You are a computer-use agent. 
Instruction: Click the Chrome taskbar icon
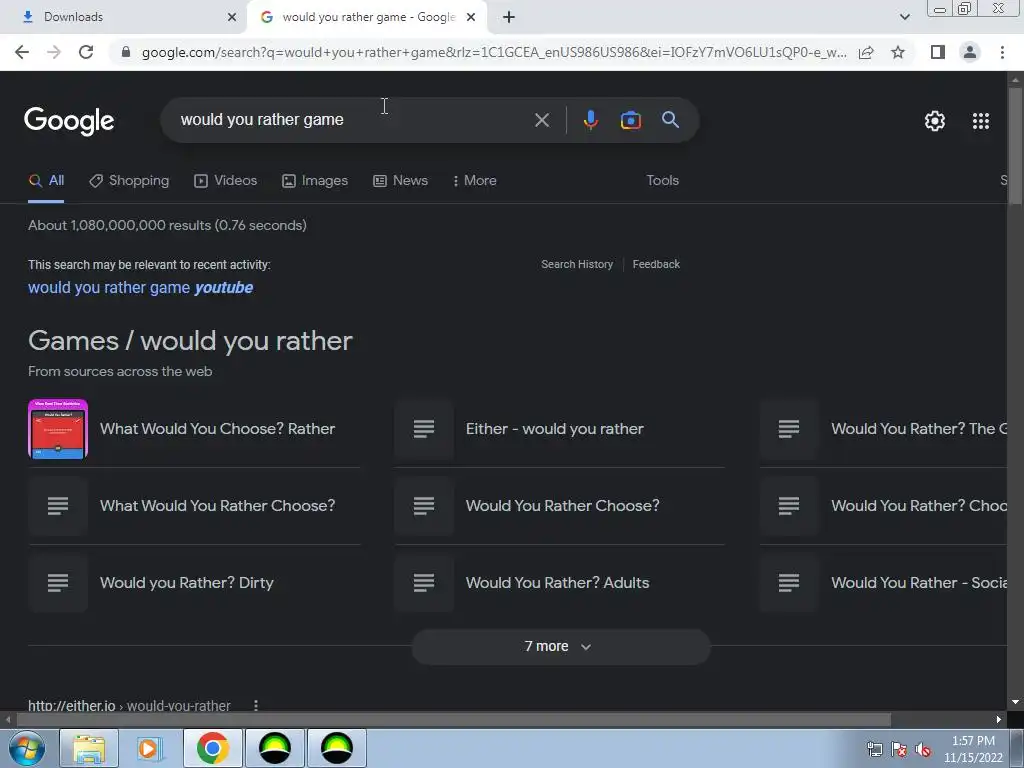pyautogui.click(x=212, y=748)
